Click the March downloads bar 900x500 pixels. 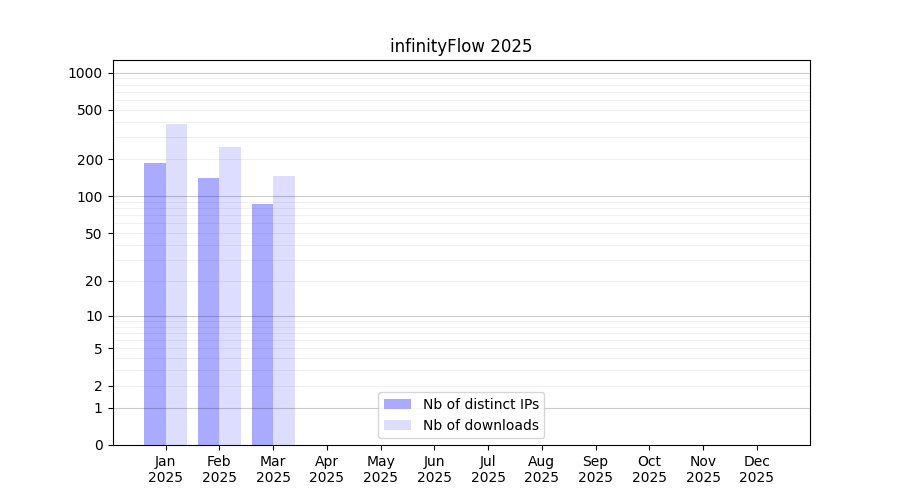pyautogui.click(x=284, y=310)
